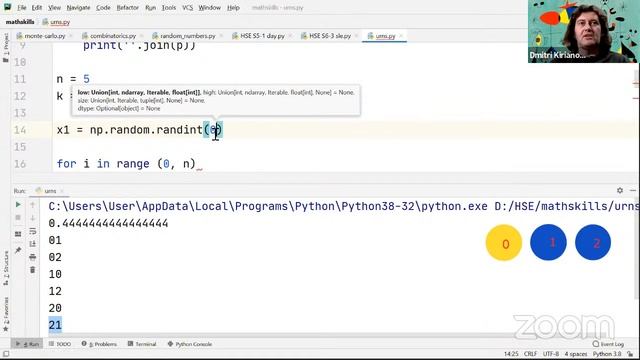Place cursor inside randint parentheses on line 14
The width and height of the screenshot is (640, 360).
213,130
